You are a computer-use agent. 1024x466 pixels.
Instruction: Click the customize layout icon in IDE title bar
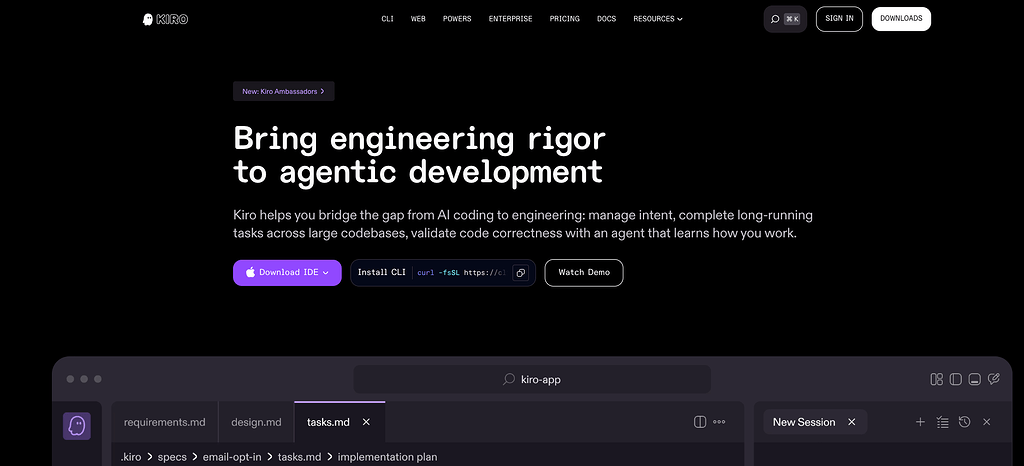pos(936,379)
